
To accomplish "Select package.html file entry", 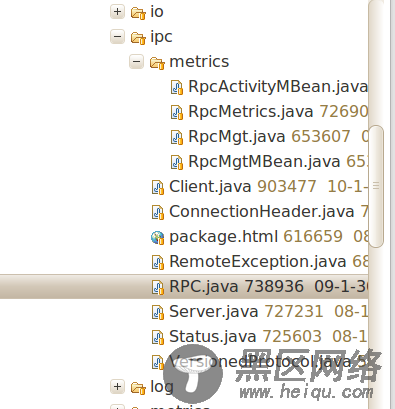I will coord(223,237).
